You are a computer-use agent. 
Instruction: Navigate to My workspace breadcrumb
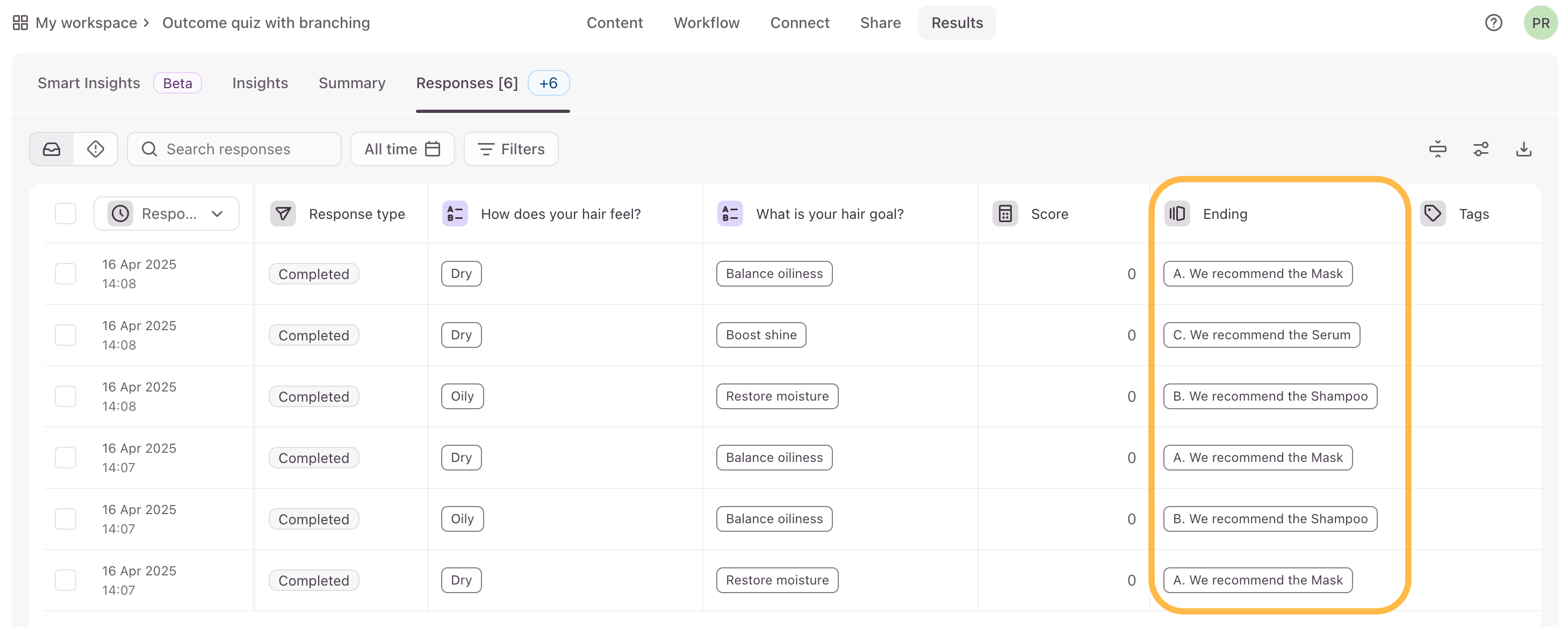coord(87,23)
